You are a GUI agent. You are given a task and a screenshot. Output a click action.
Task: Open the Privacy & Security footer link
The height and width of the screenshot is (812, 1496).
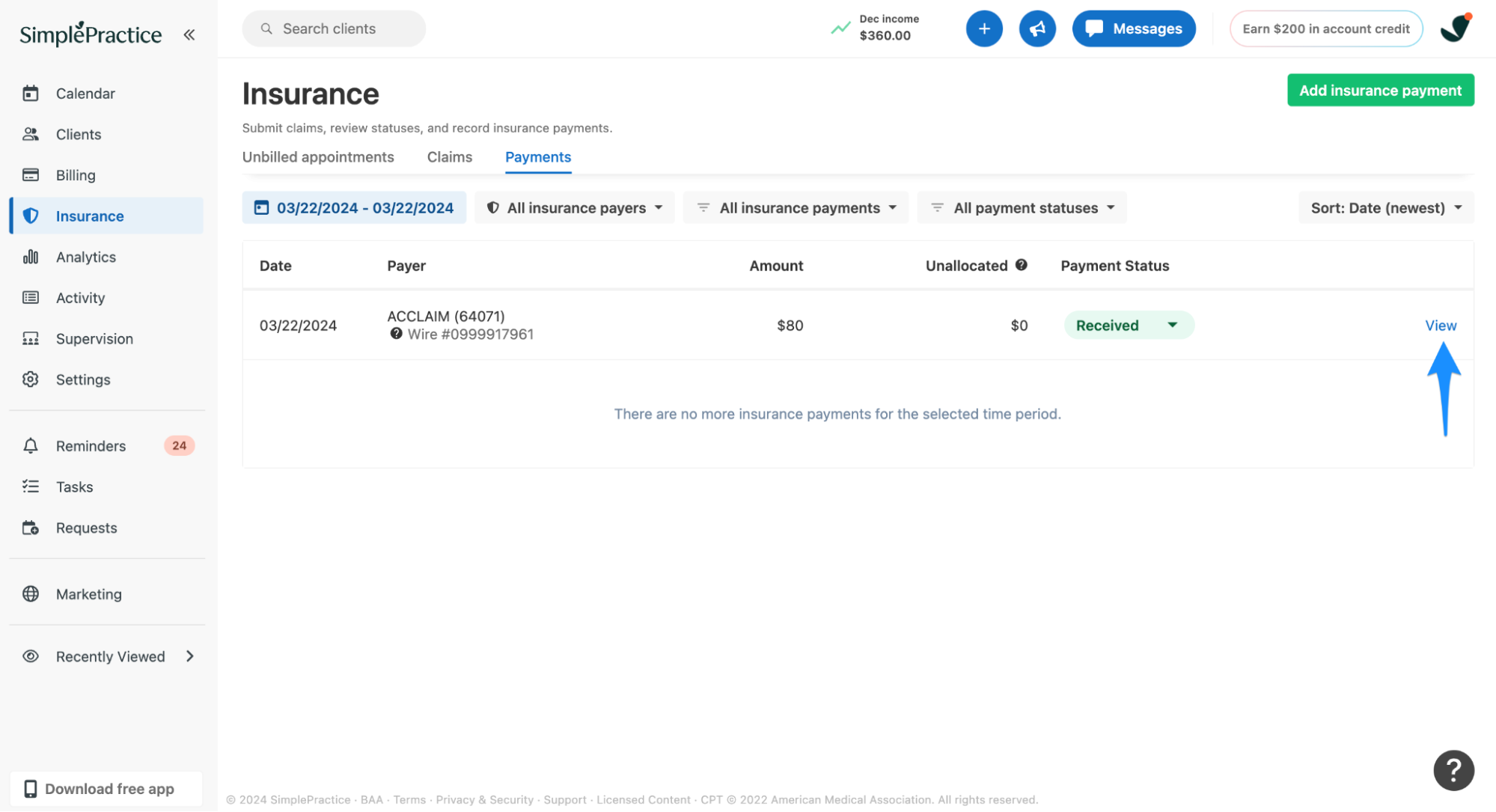point(484,799)
